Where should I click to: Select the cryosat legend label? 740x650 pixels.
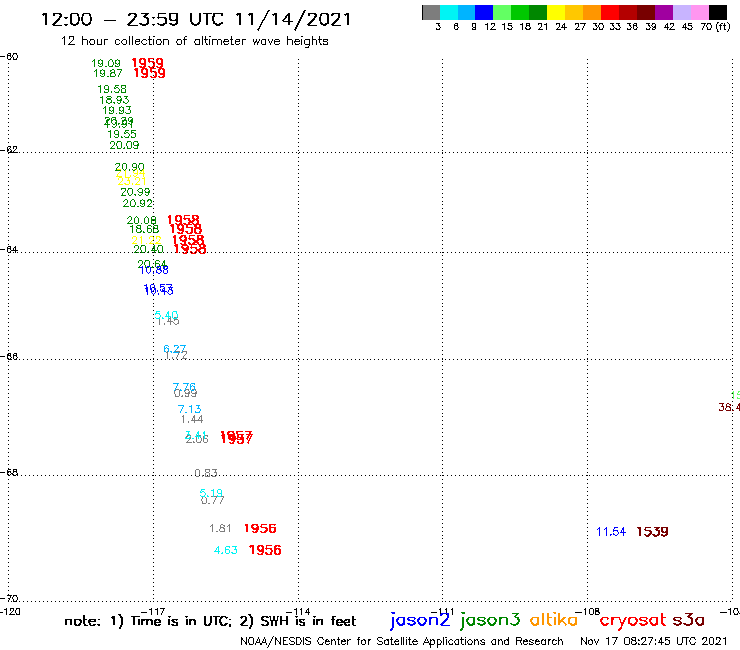(633, 620)
